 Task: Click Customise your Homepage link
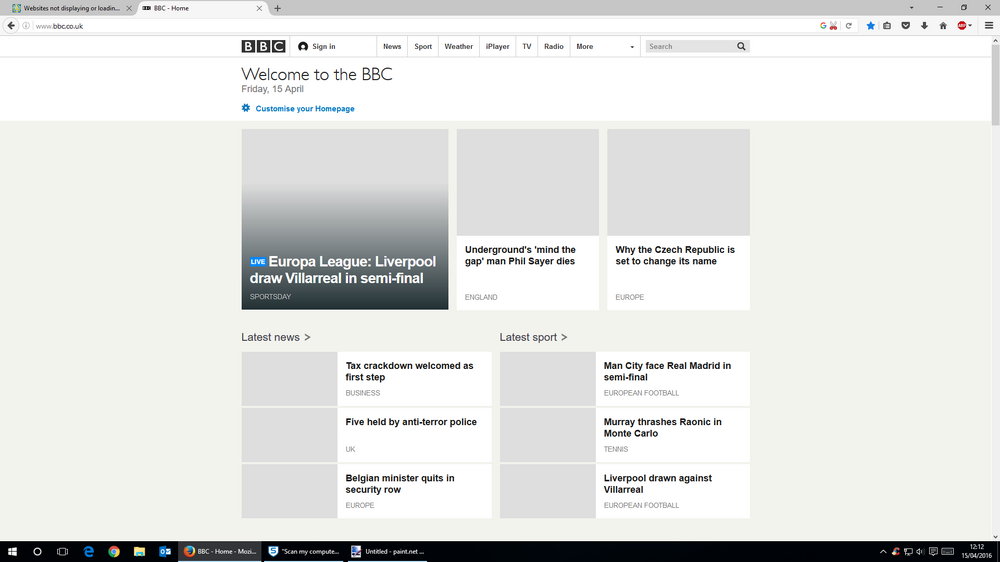pyautogui.click(x=305, y=109)
